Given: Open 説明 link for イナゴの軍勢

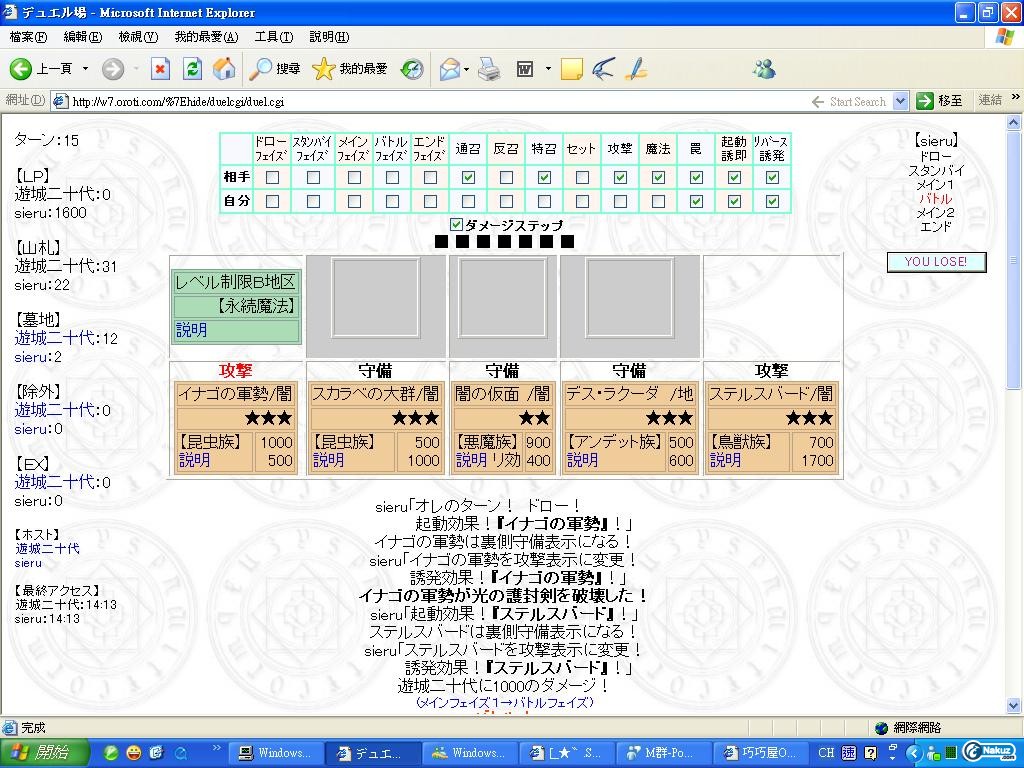Looking at the screenshot, I should [x=195, y=460].
